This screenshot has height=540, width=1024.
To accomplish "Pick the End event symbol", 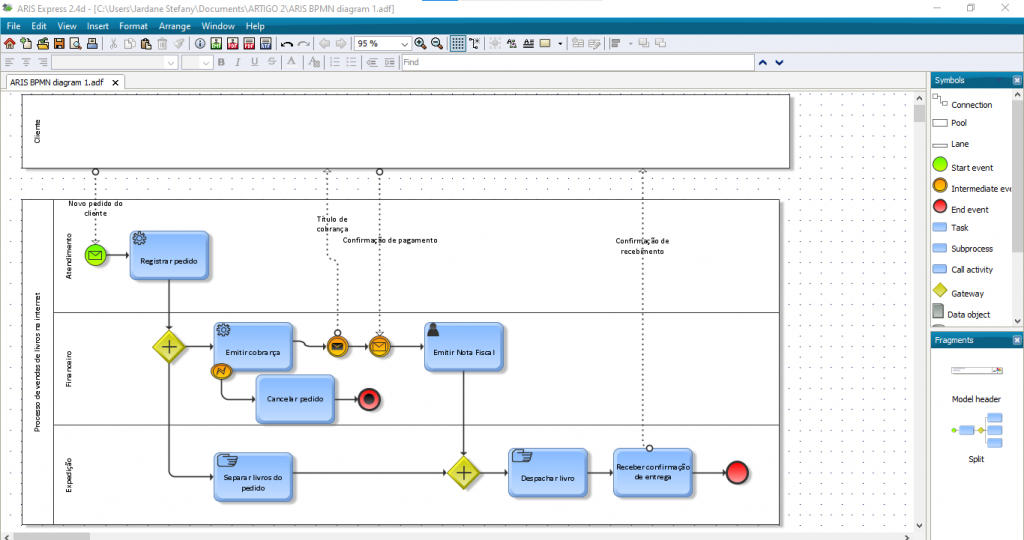I will [940, 208].
